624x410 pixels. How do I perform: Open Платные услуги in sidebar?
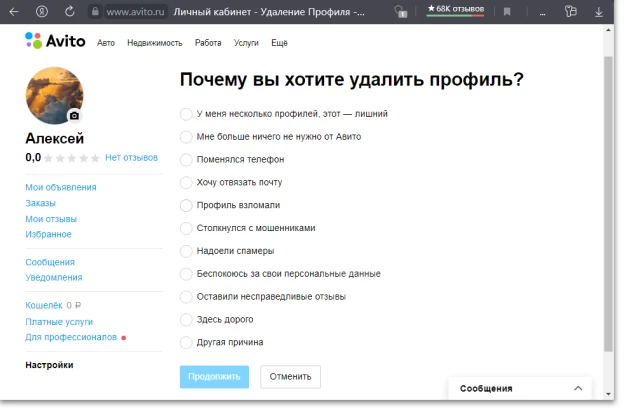click(59, 322)
